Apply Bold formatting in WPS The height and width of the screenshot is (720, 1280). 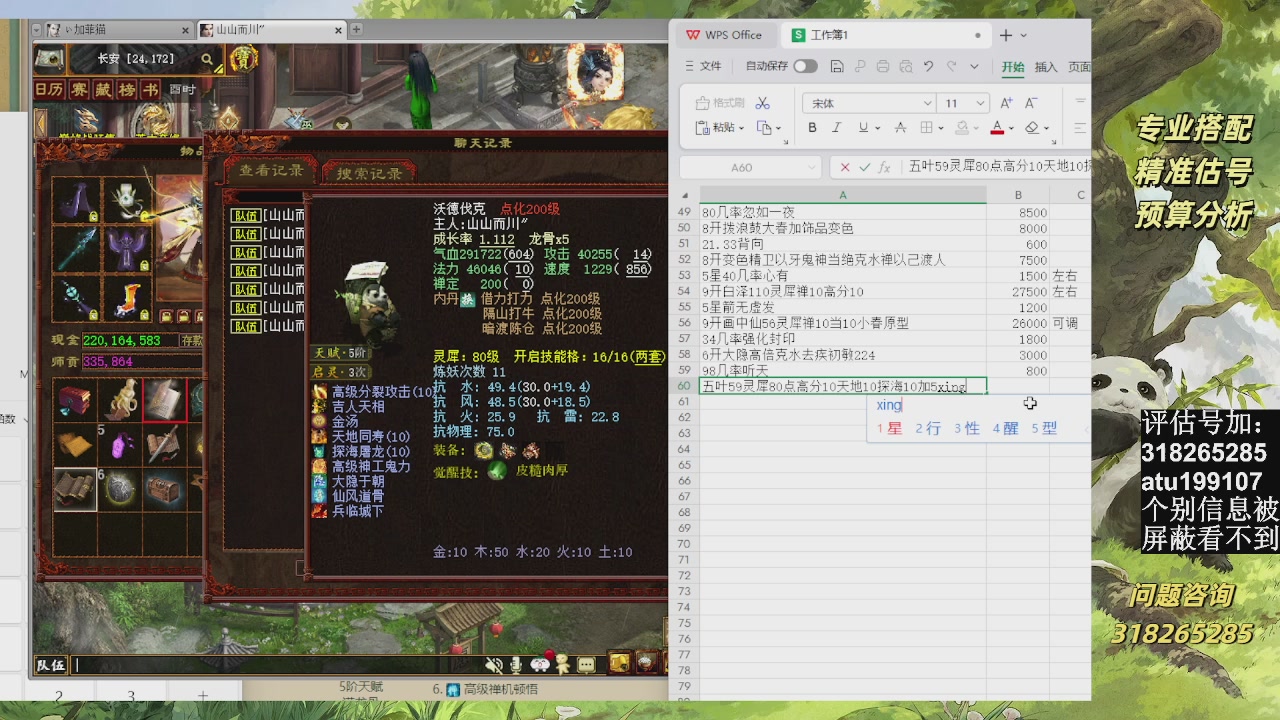coord(812,128)
